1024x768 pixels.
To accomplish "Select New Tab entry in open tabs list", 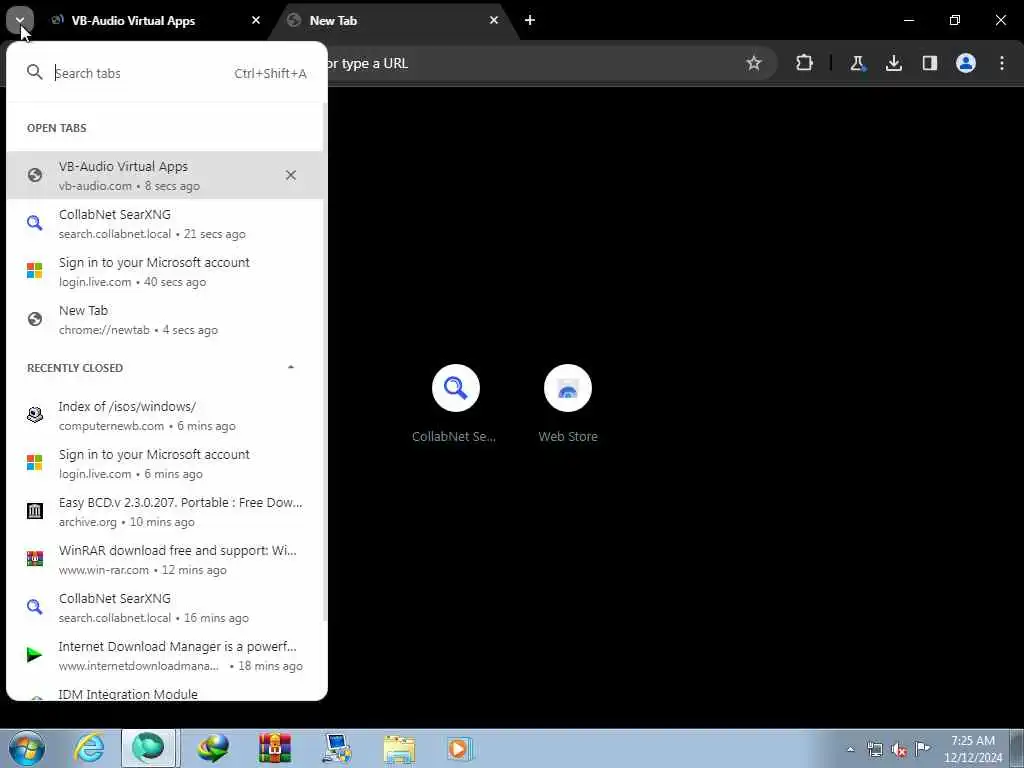I will [x=165, y=319].
